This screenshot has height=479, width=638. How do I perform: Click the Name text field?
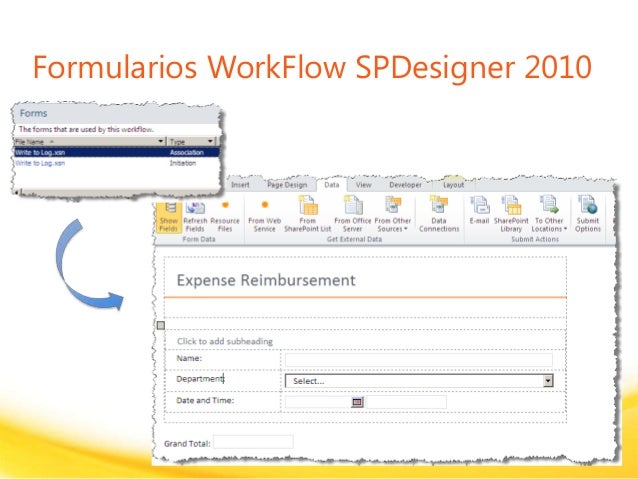(419, 360)
